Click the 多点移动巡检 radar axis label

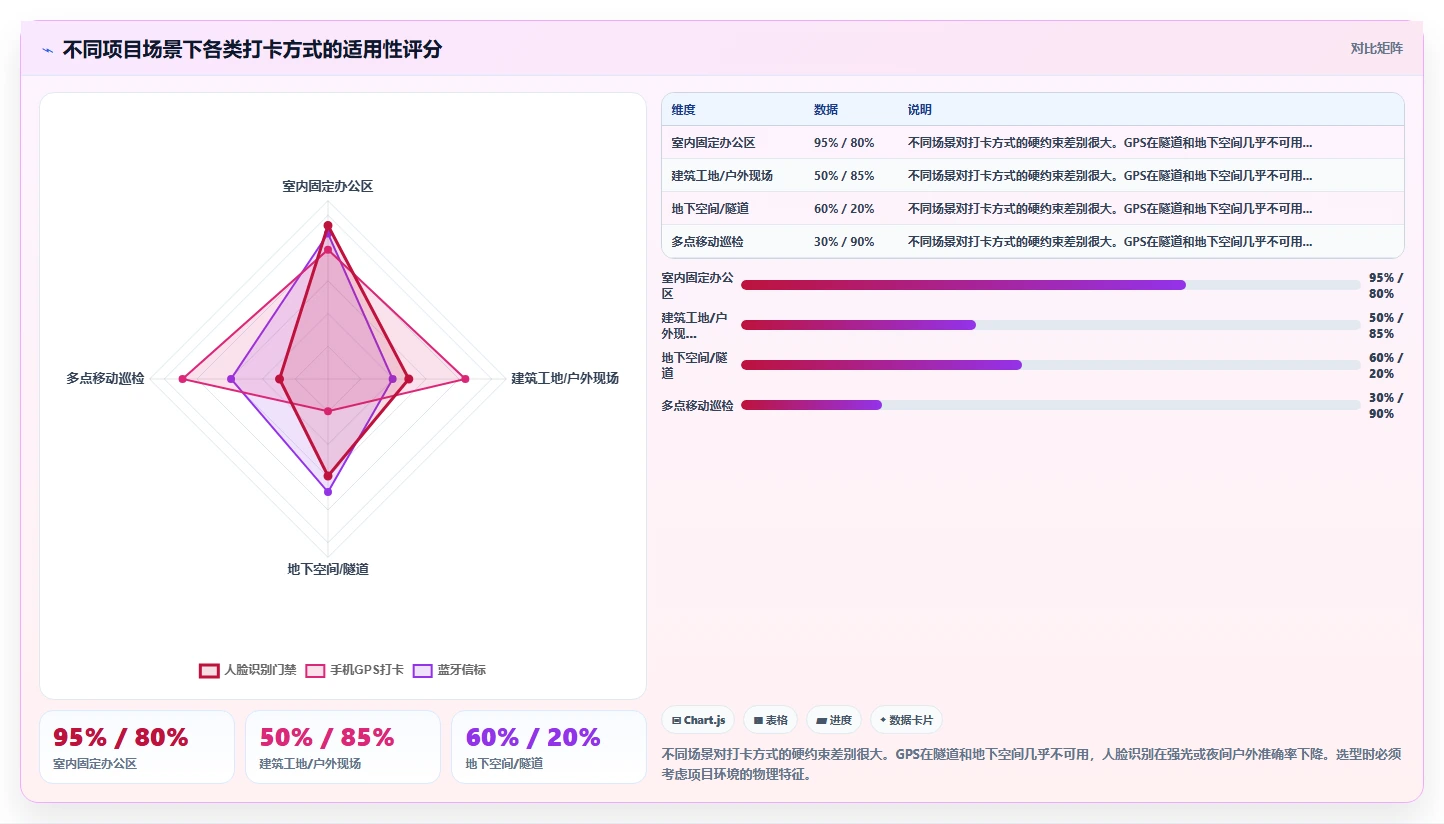click(x=105, y=378)
